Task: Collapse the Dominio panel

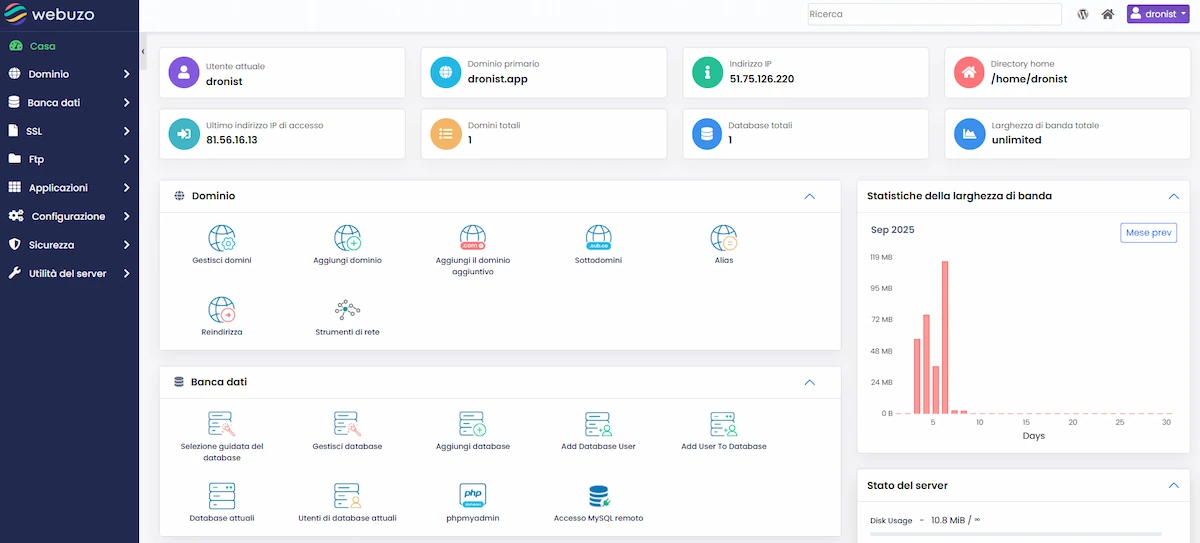Action: click(x=809, y=196)
